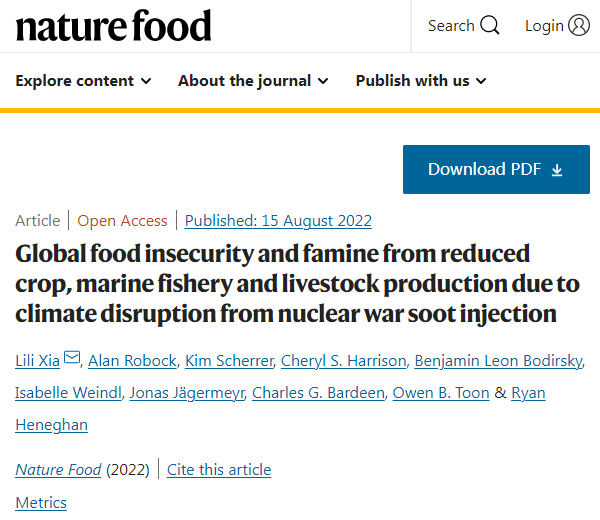The image size is (600, 520).
Task: Open author Alan Robock's details
Action: [x=131, y=360]
